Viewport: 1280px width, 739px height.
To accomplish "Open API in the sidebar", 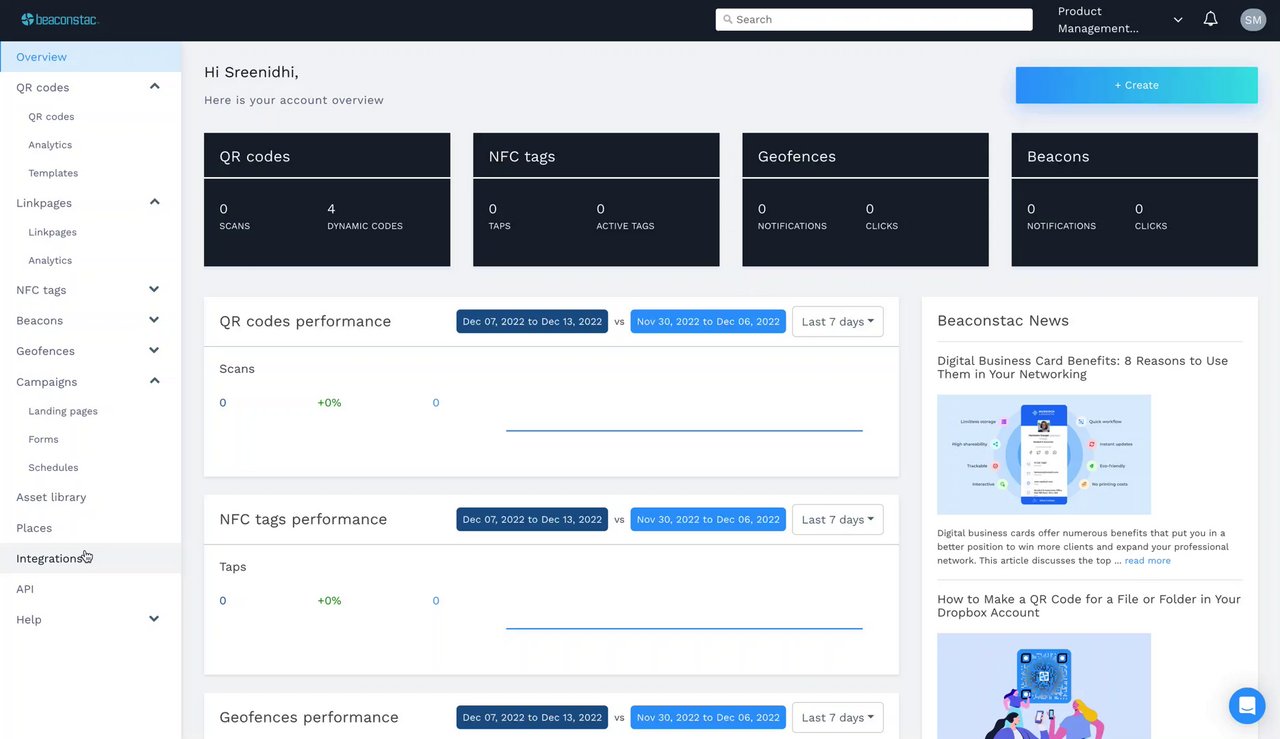I will click(x=25, y=589).
